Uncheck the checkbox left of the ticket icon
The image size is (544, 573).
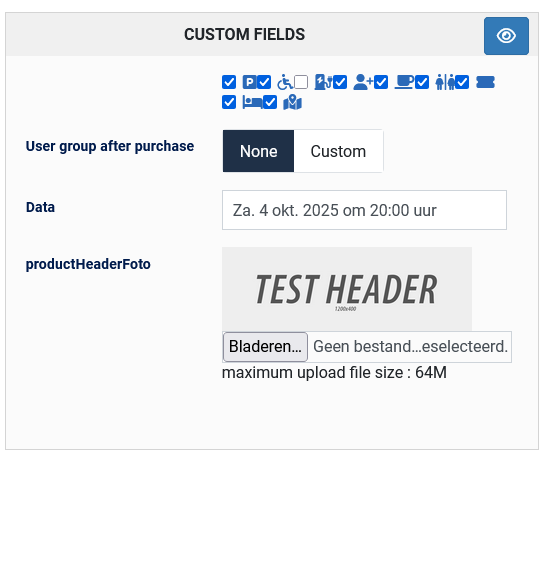pyautogui.click(x=462, y=82)
